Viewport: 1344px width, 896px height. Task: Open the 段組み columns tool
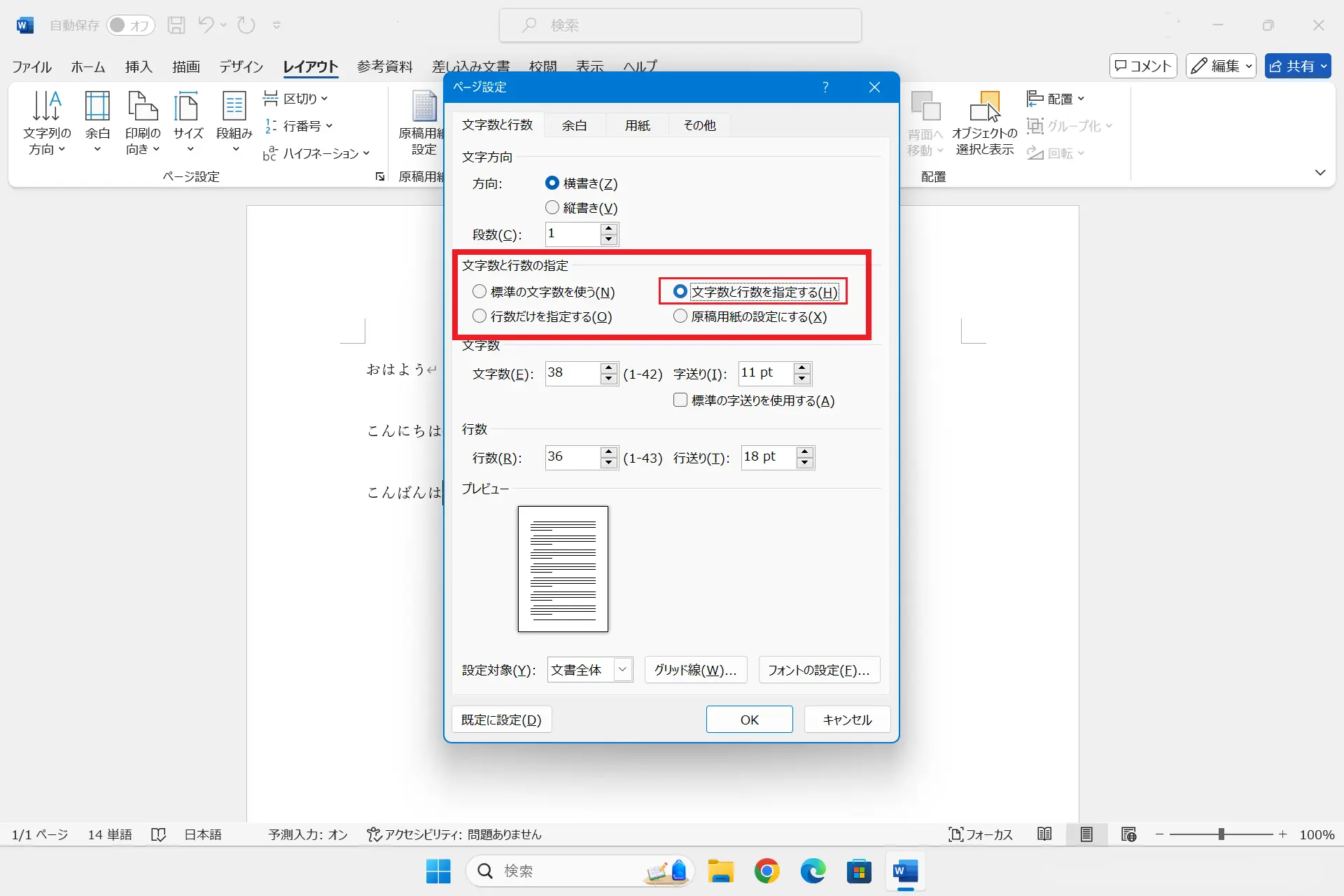tap(234, 123)
